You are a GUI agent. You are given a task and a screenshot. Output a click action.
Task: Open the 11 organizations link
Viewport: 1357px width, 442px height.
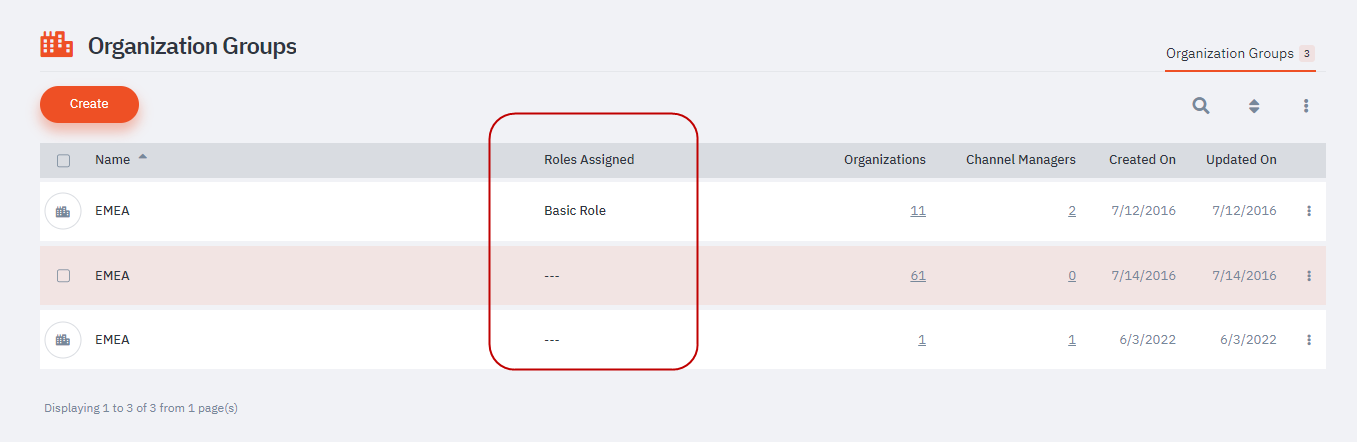[917, 211]
